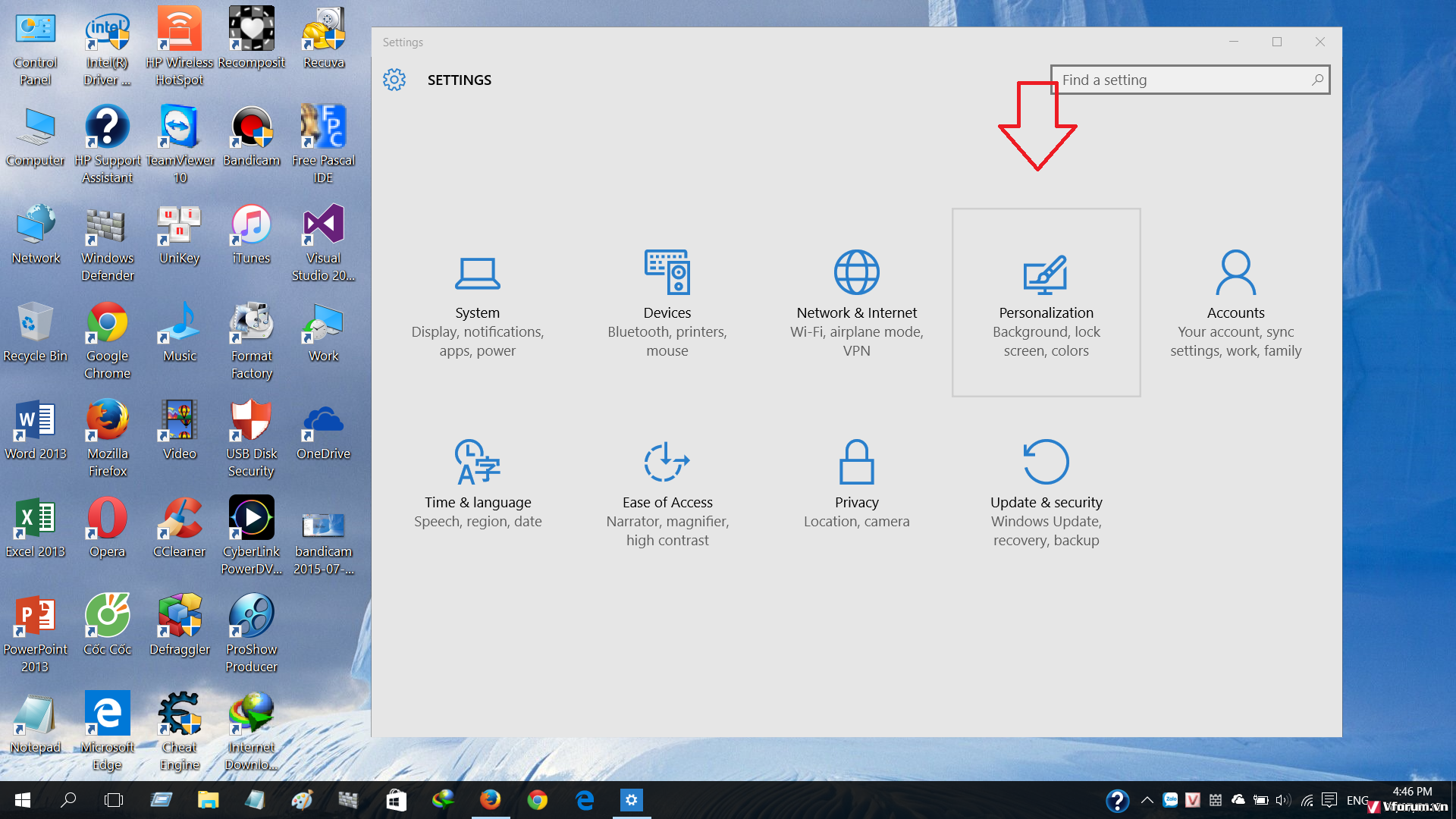Open File Explorer from taskbar
The width and height of the screenshot is (1456, 819).
coord(208,800)
